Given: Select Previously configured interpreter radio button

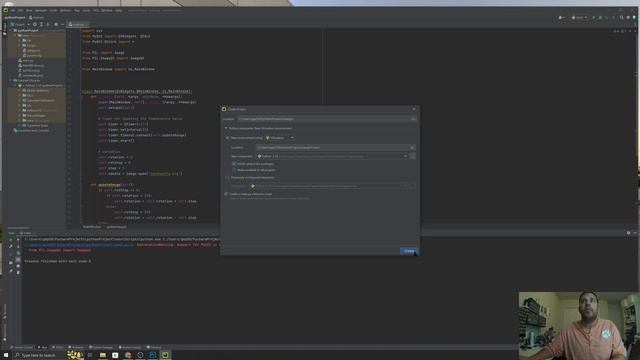Looking at the screenshot, I should pyautogui.click(x=228, y=178).
